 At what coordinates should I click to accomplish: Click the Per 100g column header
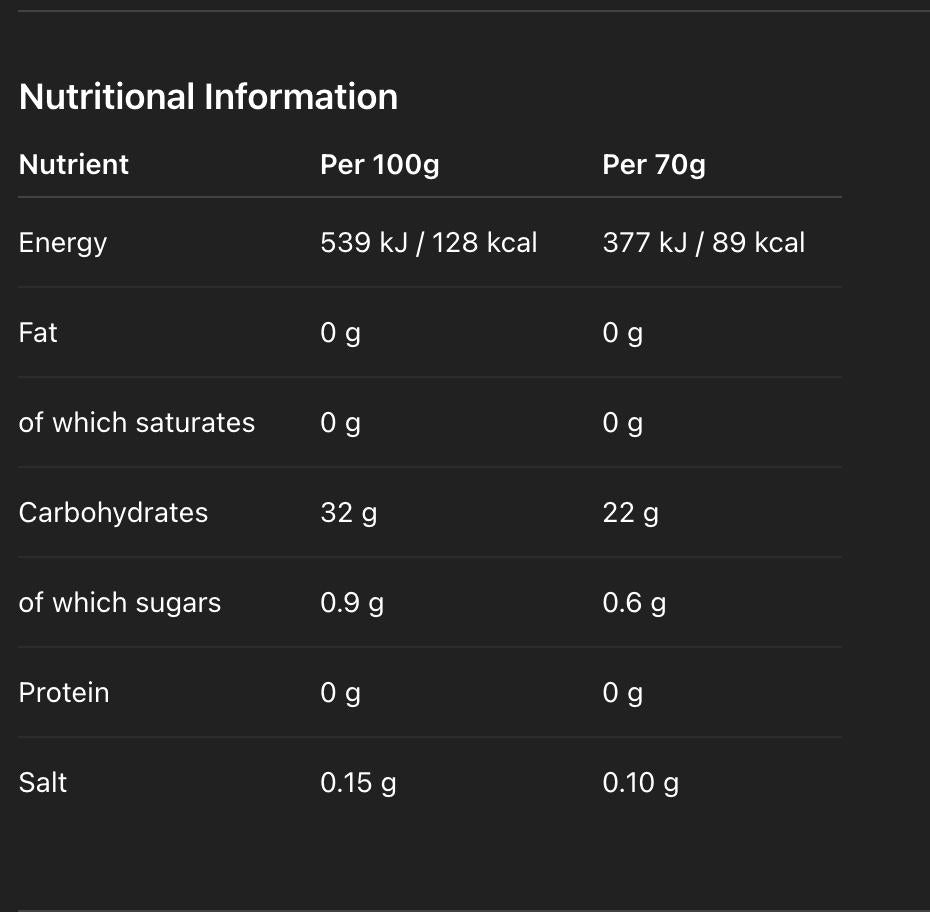click(x=379, y=164)
